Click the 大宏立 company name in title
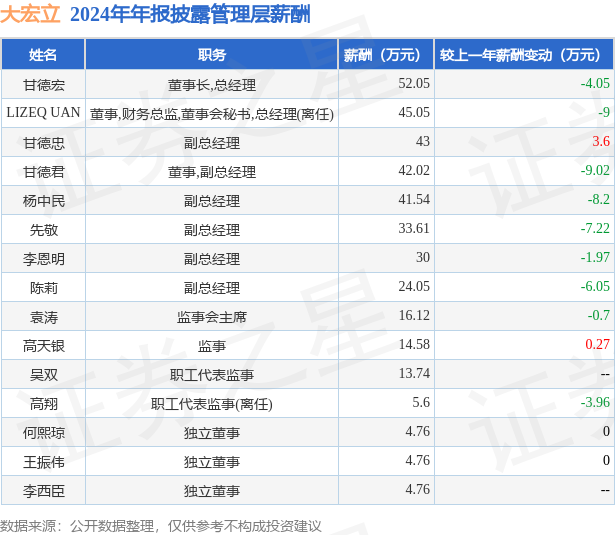This screenshot has width=615, height=535. (30, 14)
